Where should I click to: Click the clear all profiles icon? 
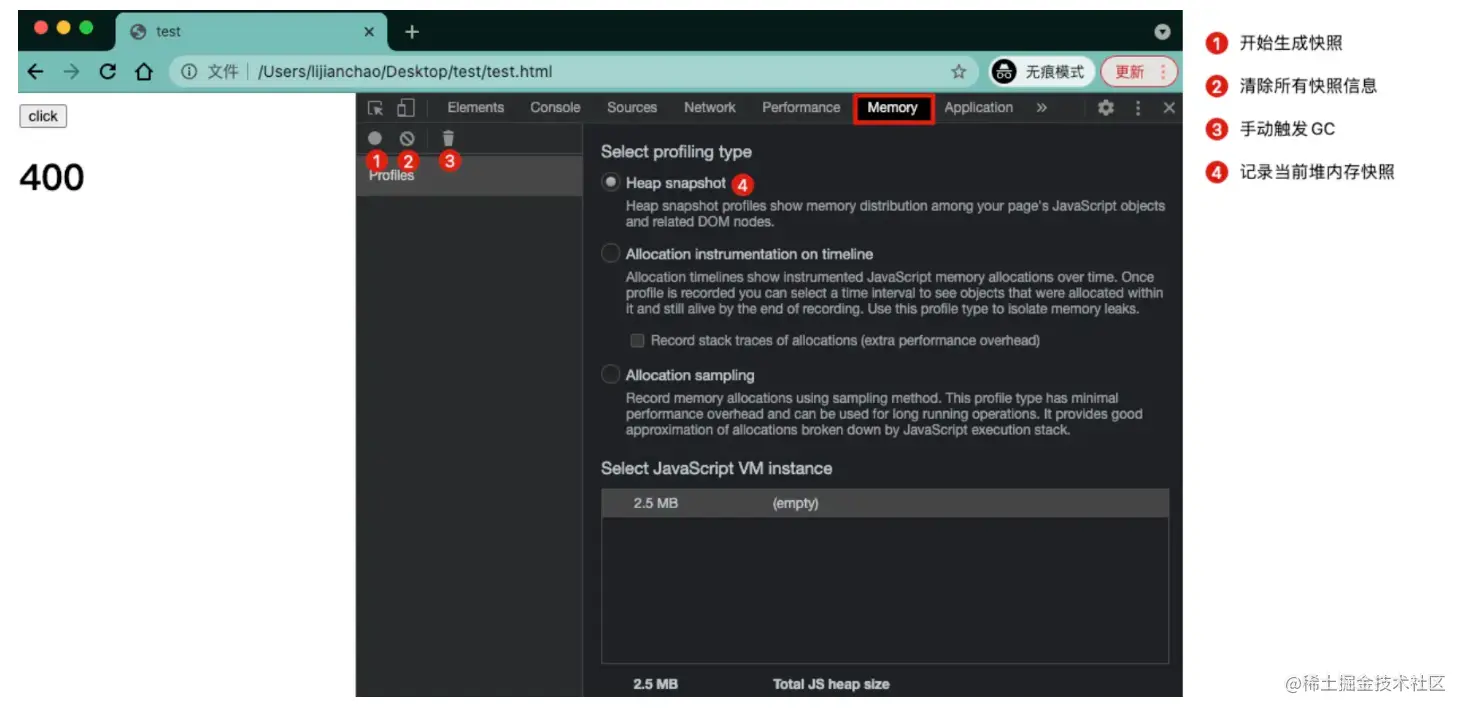407,139
